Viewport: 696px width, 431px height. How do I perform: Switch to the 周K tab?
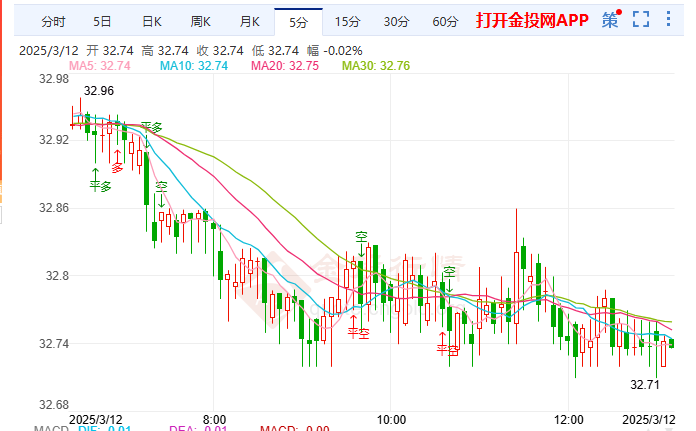tap(201, 21)
